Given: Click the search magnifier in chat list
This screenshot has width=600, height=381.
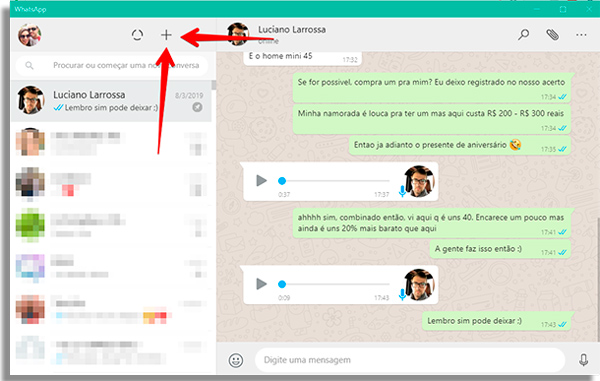Looking at the screenshot, I should pos(29,65).
